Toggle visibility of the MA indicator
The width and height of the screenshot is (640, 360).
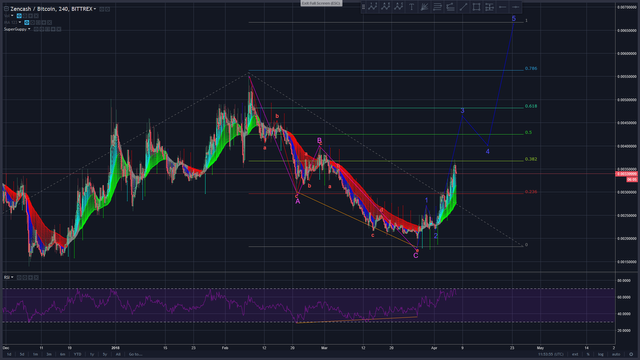[27, 22]
